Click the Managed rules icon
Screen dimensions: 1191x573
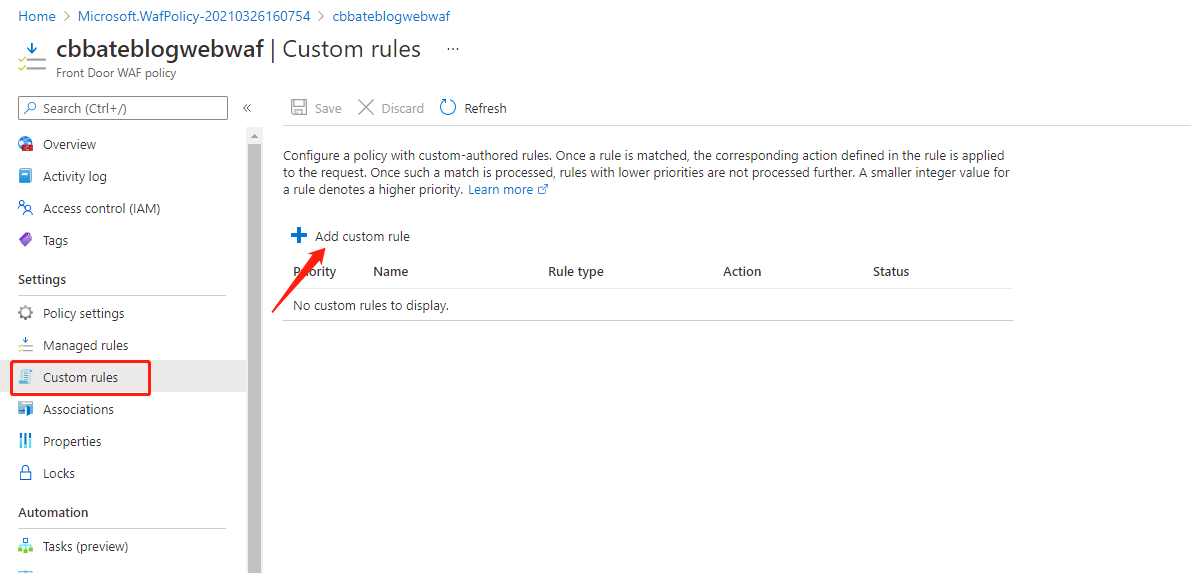point(26,345)
